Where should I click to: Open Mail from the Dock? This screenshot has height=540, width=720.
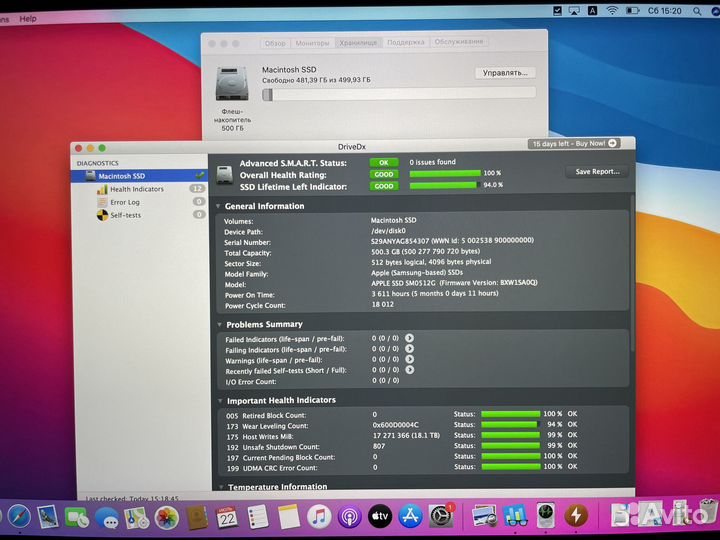(x=48, y=517)
